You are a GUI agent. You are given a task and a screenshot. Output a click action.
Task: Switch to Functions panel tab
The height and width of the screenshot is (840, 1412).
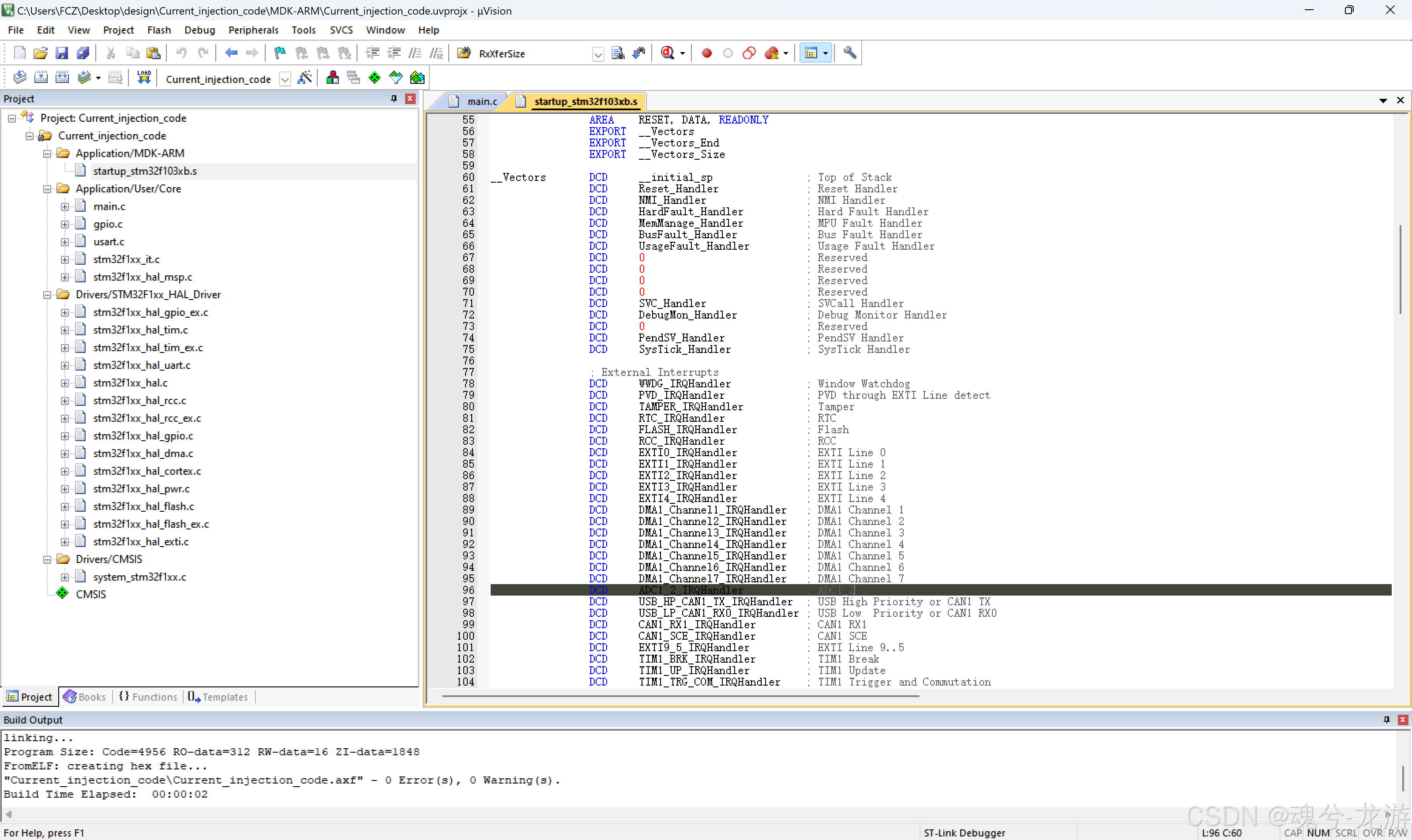coord(148,697)
